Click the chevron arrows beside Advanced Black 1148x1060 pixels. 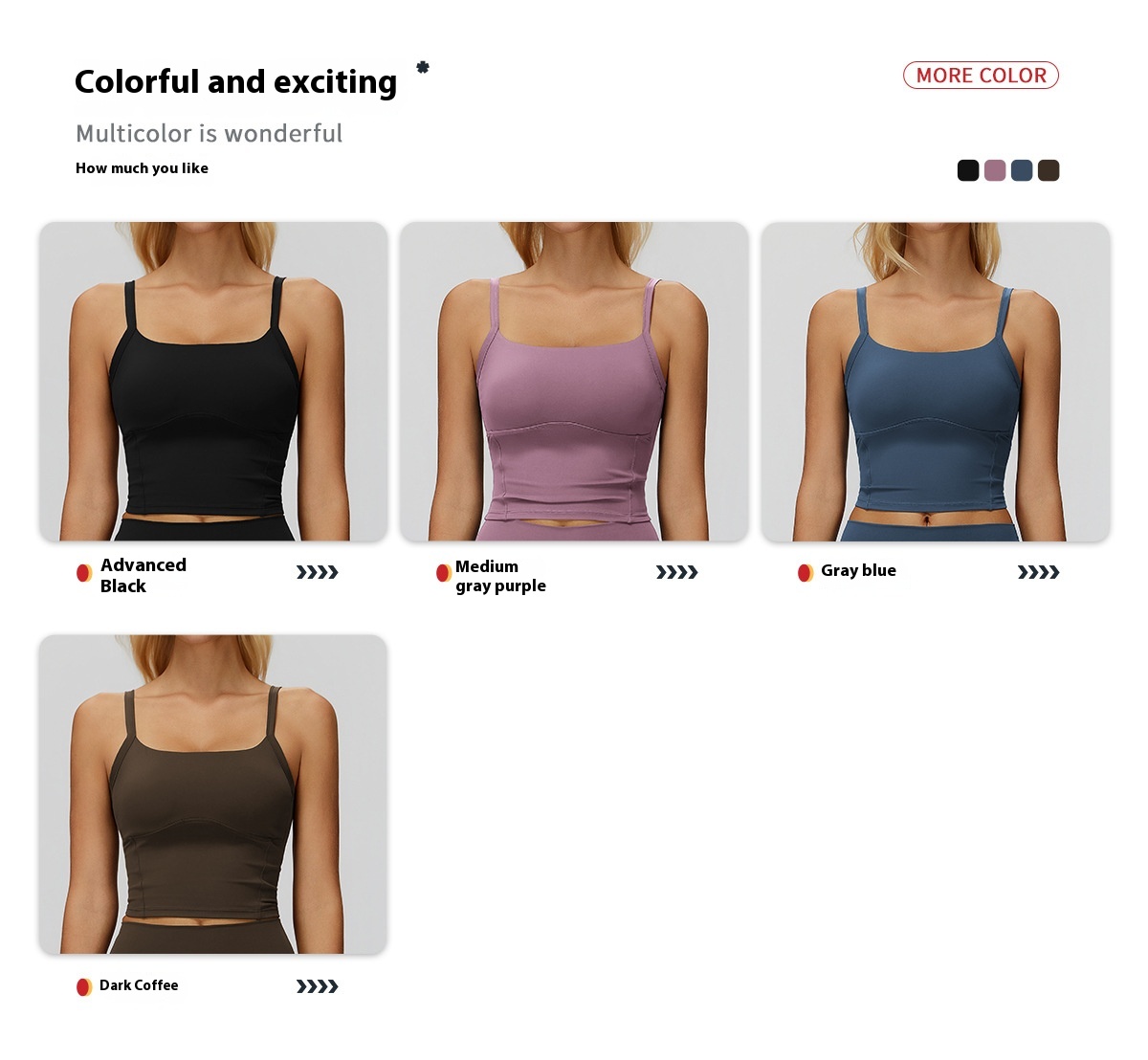pyautogui.click(x=318, y=573)
